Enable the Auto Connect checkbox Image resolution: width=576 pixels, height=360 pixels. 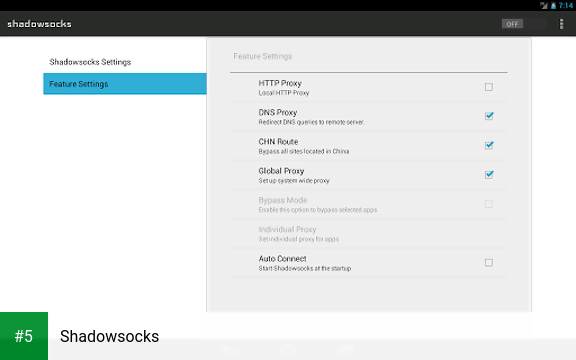(x=489, y=263)
